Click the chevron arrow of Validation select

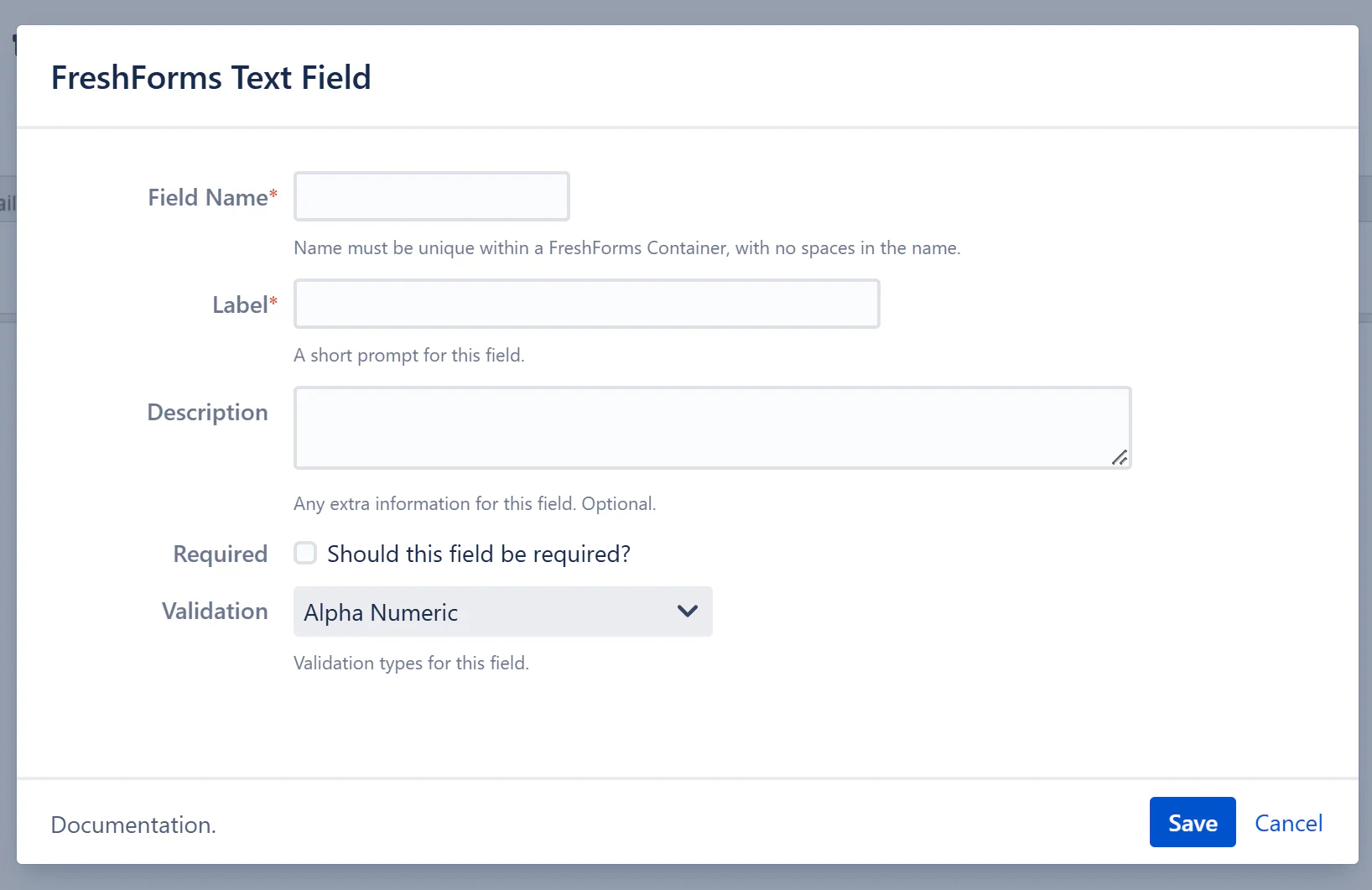point(688,612)
